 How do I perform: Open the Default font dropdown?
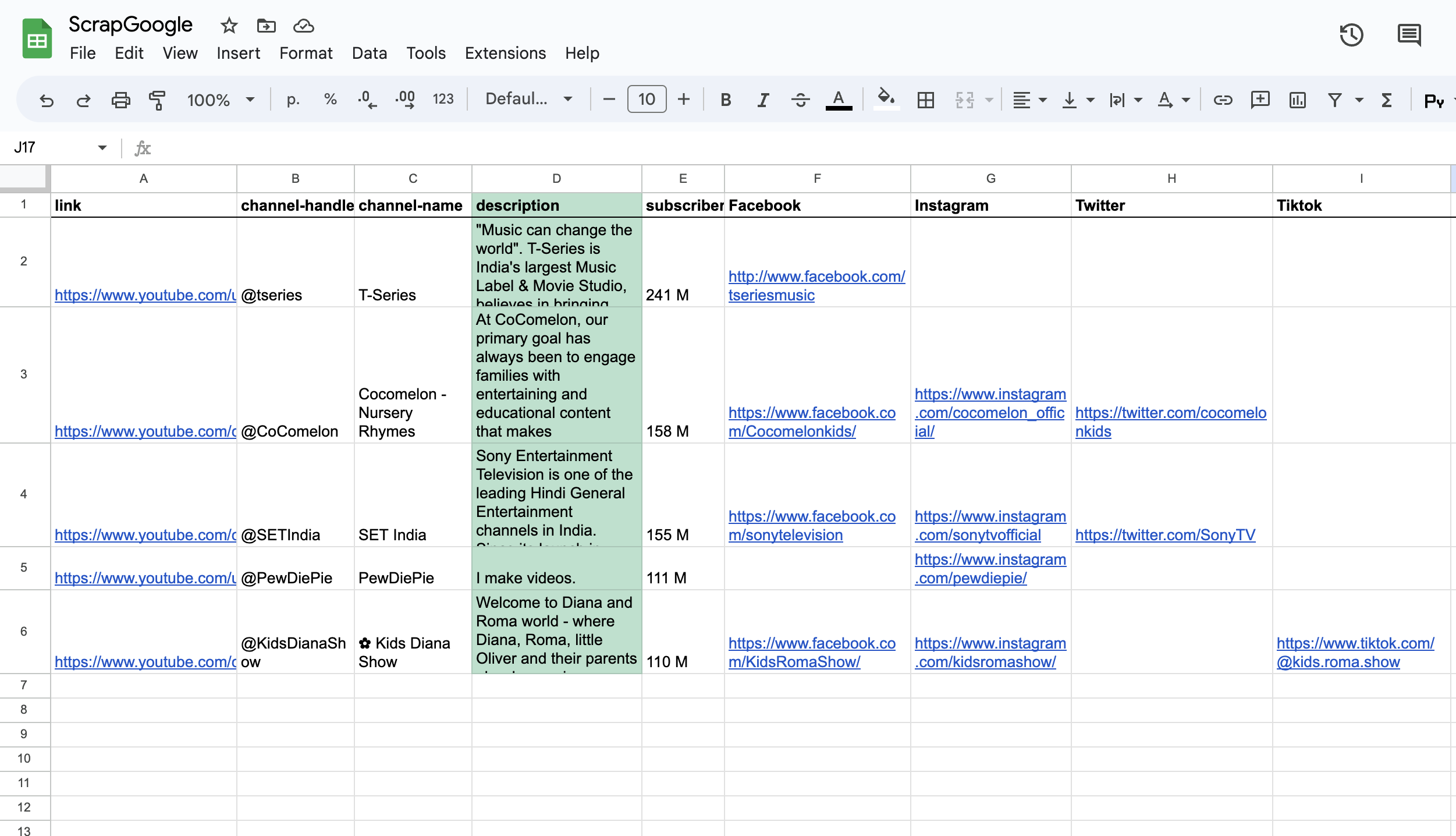click(529, 99)
